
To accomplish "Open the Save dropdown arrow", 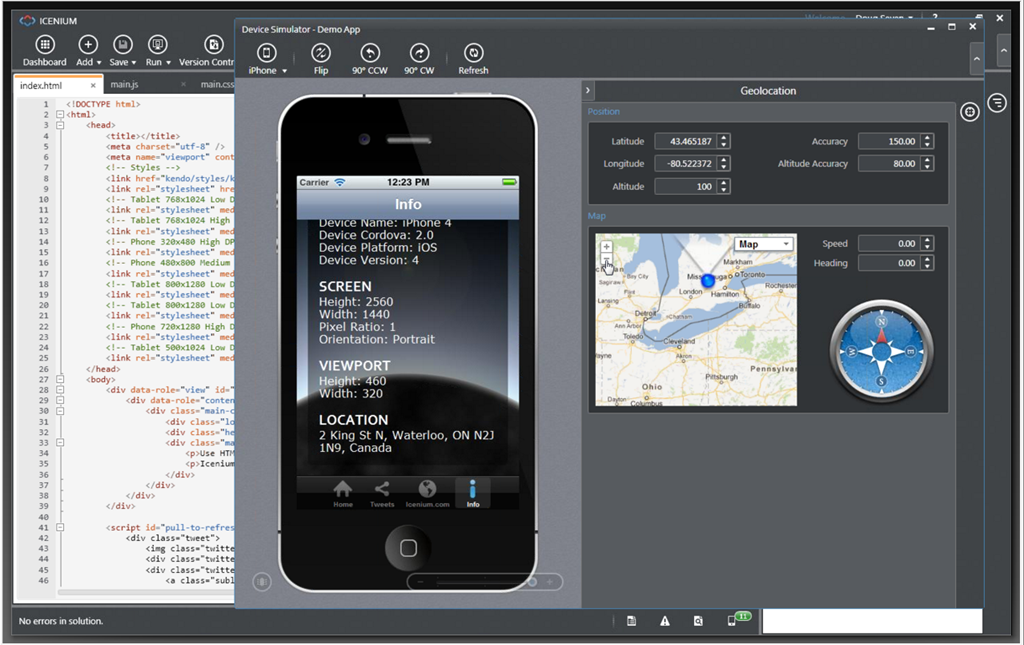I will click(134, 63).
